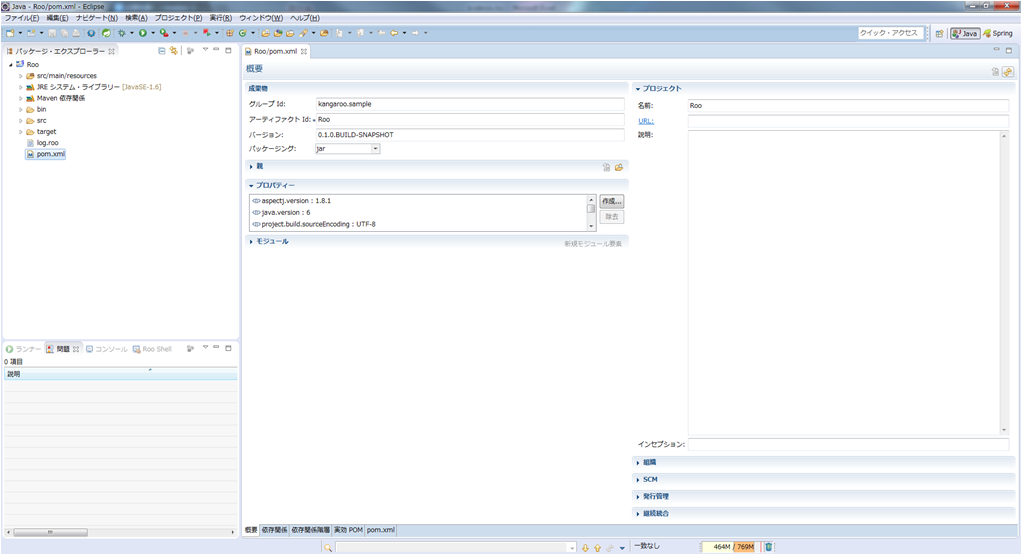Close the Problems view tab

(76, 349)
